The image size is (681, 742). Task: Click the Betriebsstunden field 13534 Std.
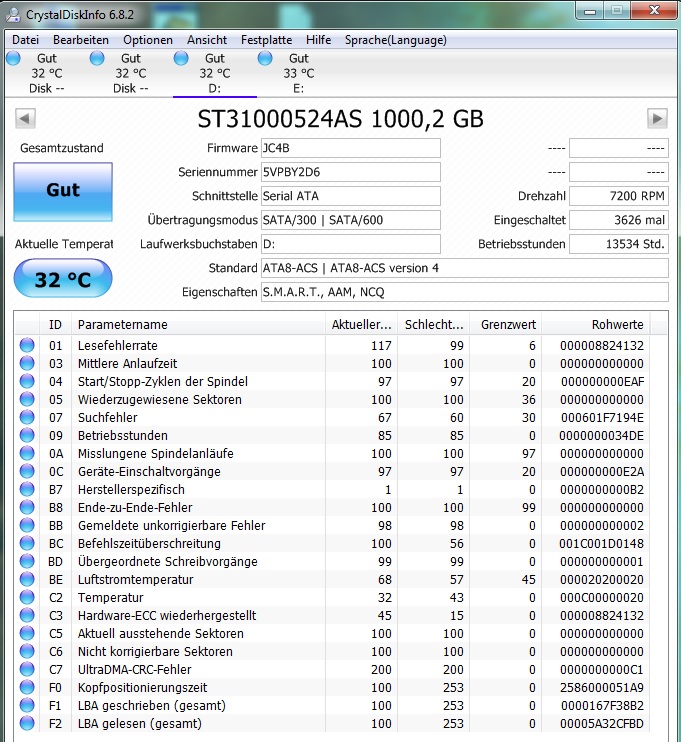click(619, 244)
